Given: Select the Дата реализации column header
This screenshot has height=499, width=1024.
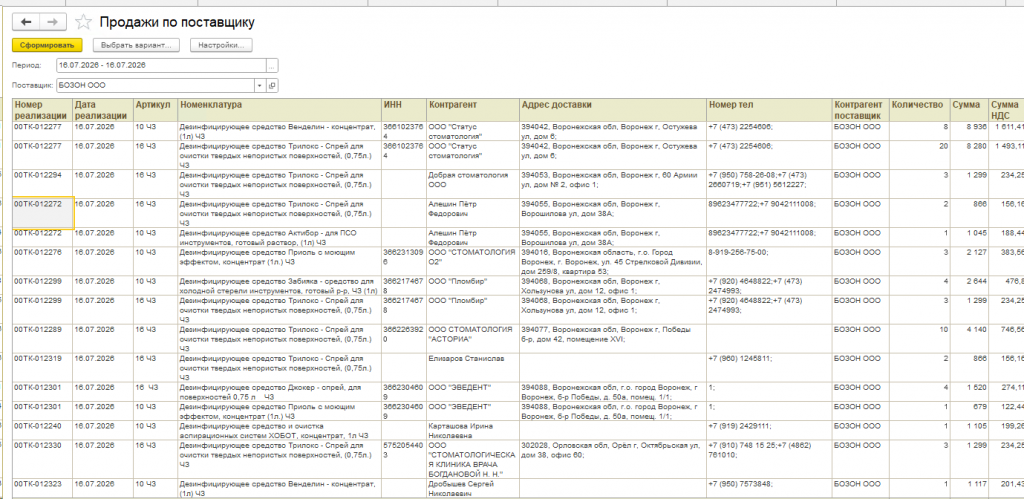Looking at the screenshot, I should point(103,110).
